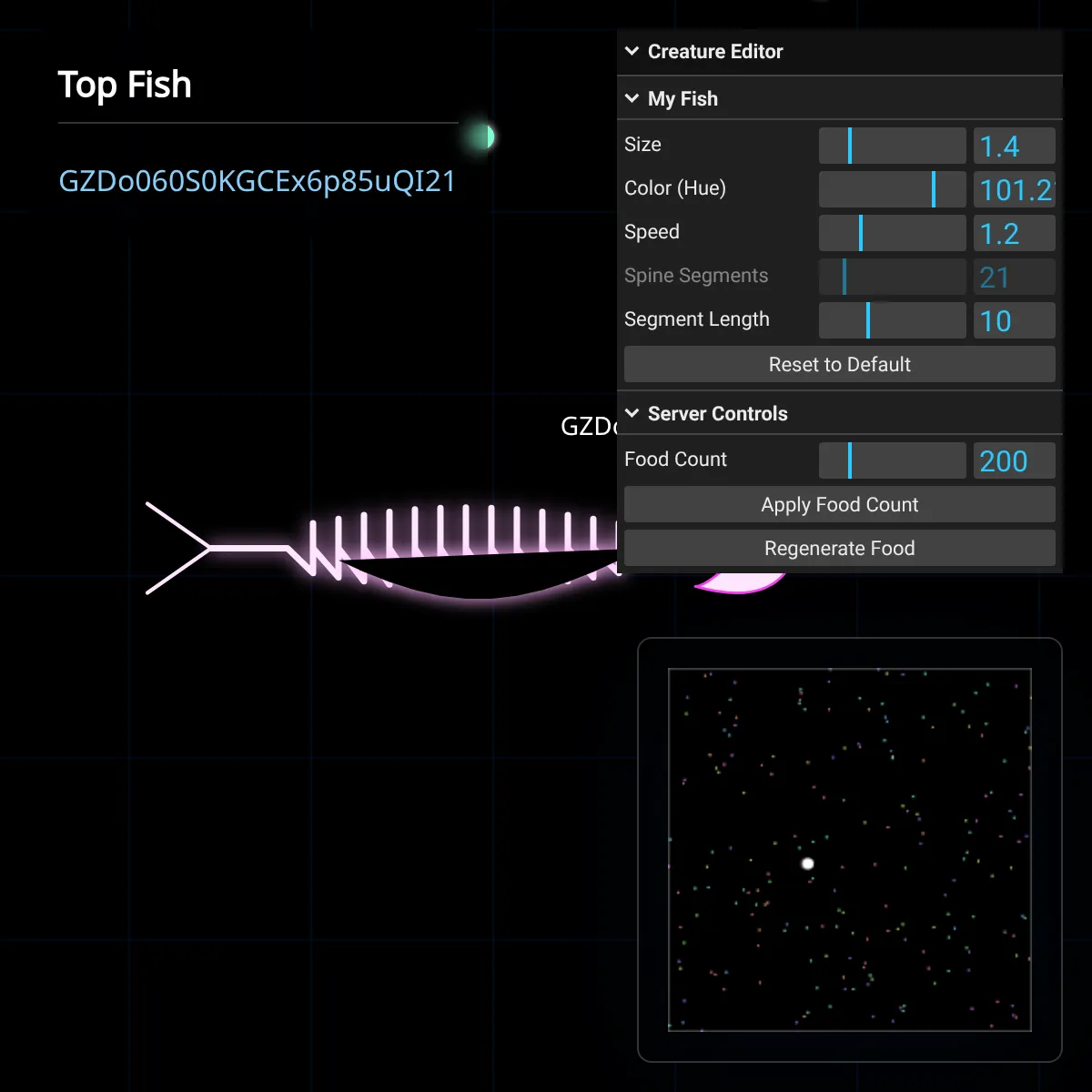Click the top fish name GZDo060S0KGCEx6p85uQI21

click(x=258, y=181)
